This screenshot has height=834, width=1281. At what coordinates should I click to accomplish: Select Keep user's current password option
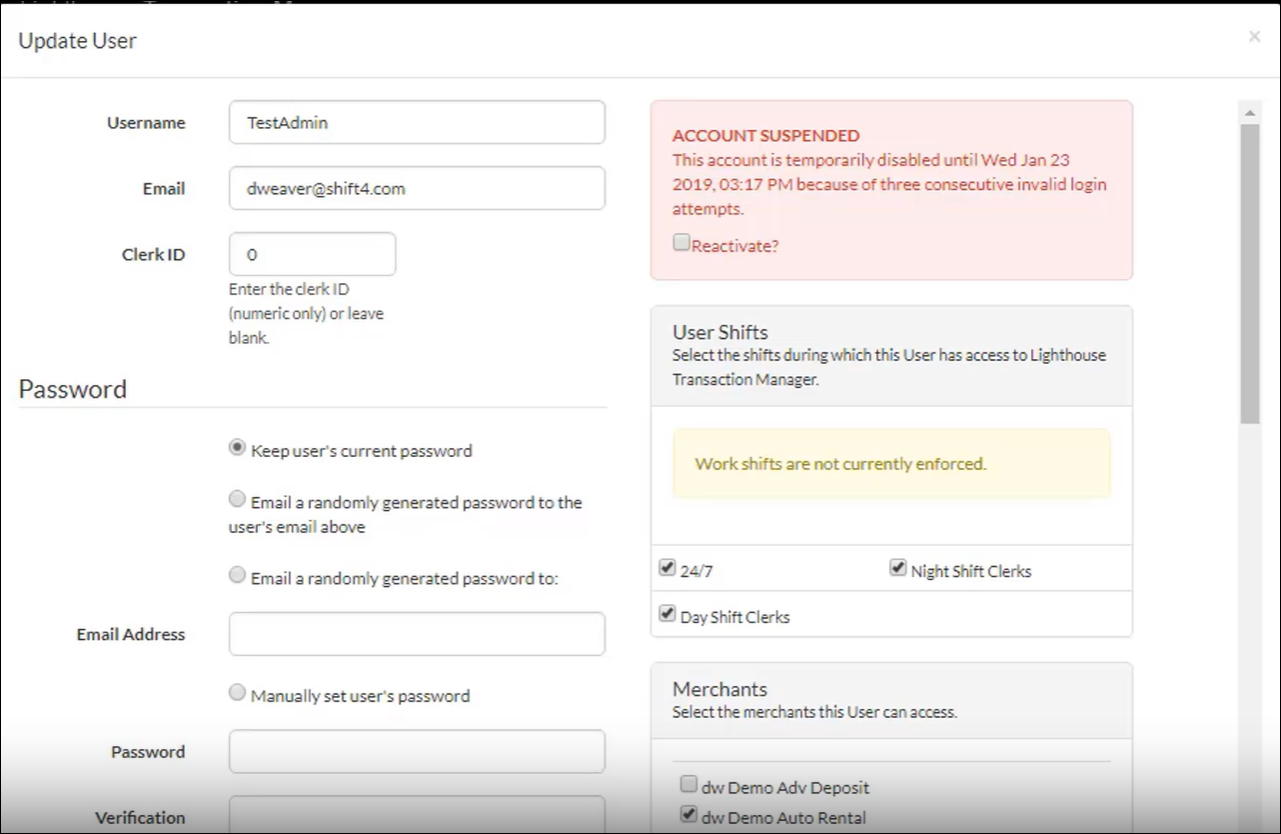click(237, 449)
